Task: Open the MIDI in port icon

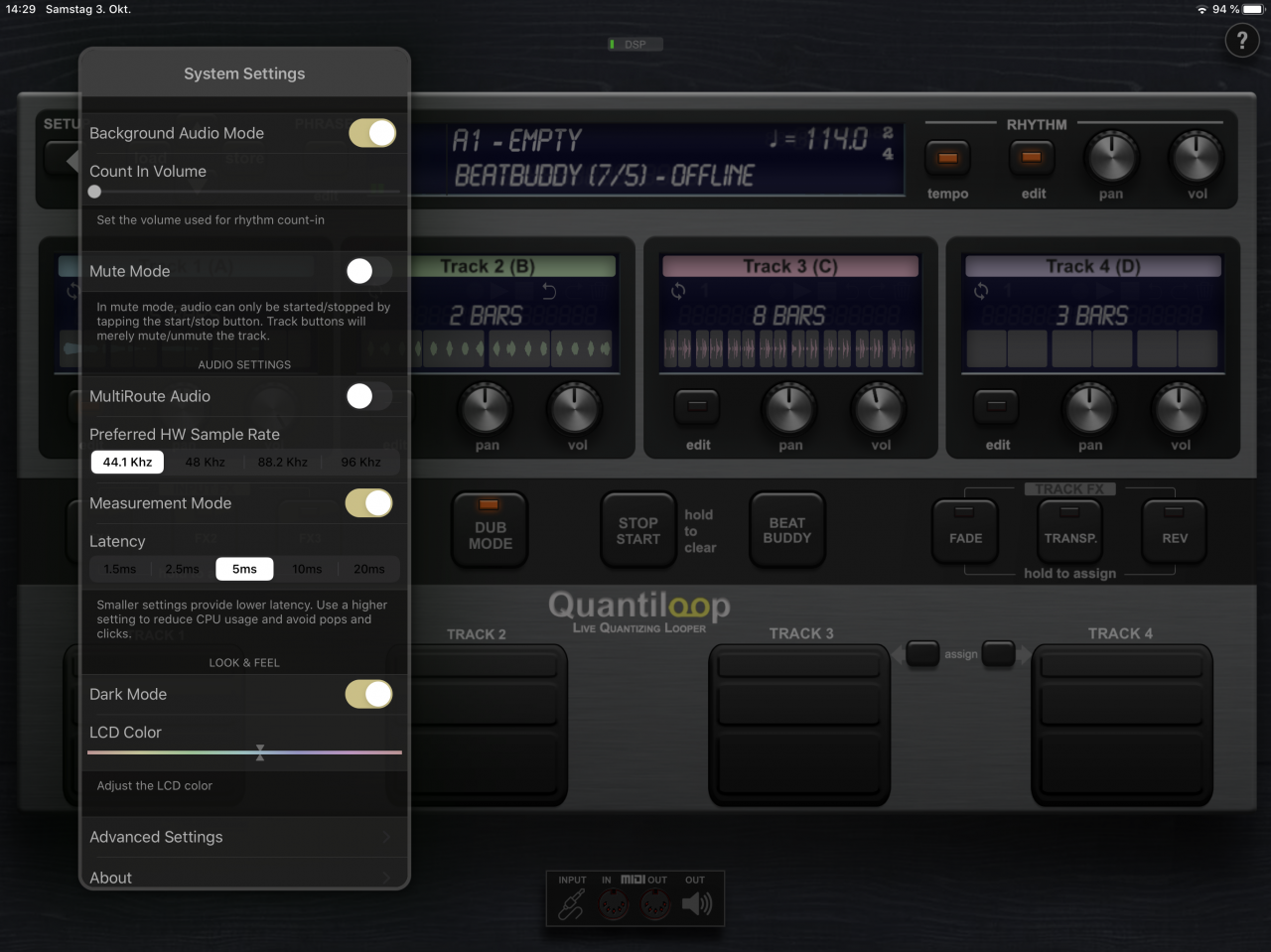Action: pos(614,903)
